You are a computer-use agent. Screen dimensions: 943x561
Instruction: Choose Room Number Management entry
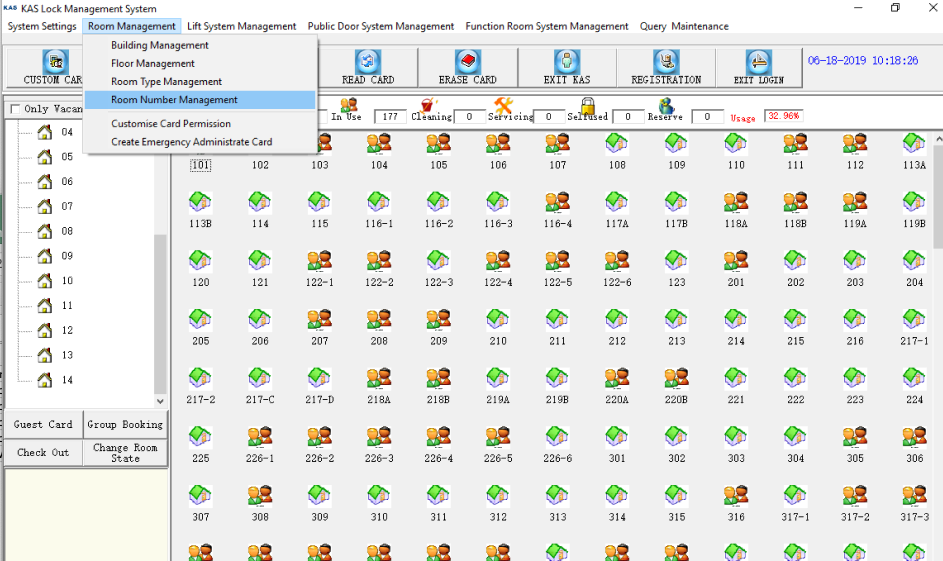pyautogui.click(x=200, y=100)
